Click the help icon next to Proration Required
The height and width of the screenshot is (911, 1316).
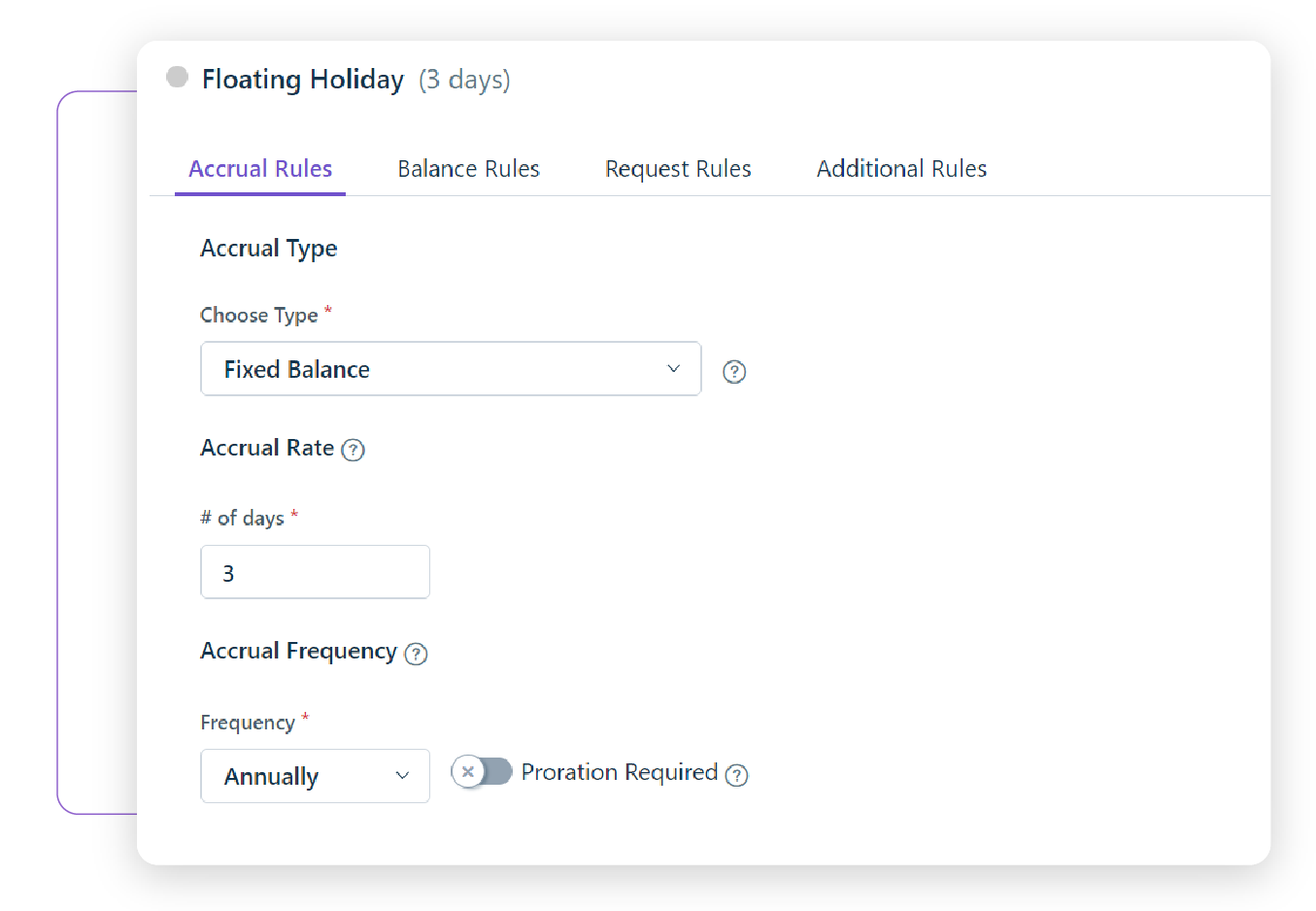pyautogui.click(x=737, y=775)
